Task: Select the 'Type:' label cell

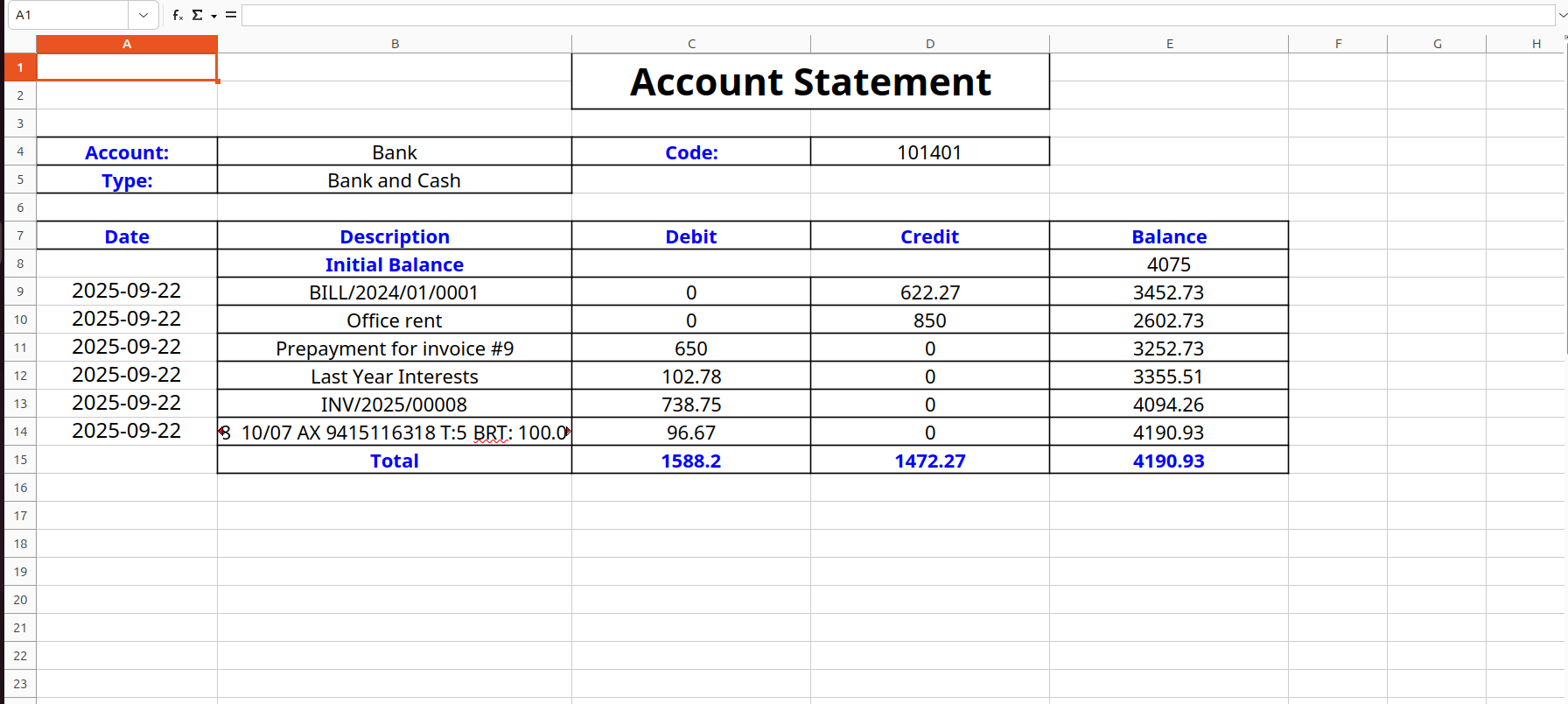Action: [127, 180]
